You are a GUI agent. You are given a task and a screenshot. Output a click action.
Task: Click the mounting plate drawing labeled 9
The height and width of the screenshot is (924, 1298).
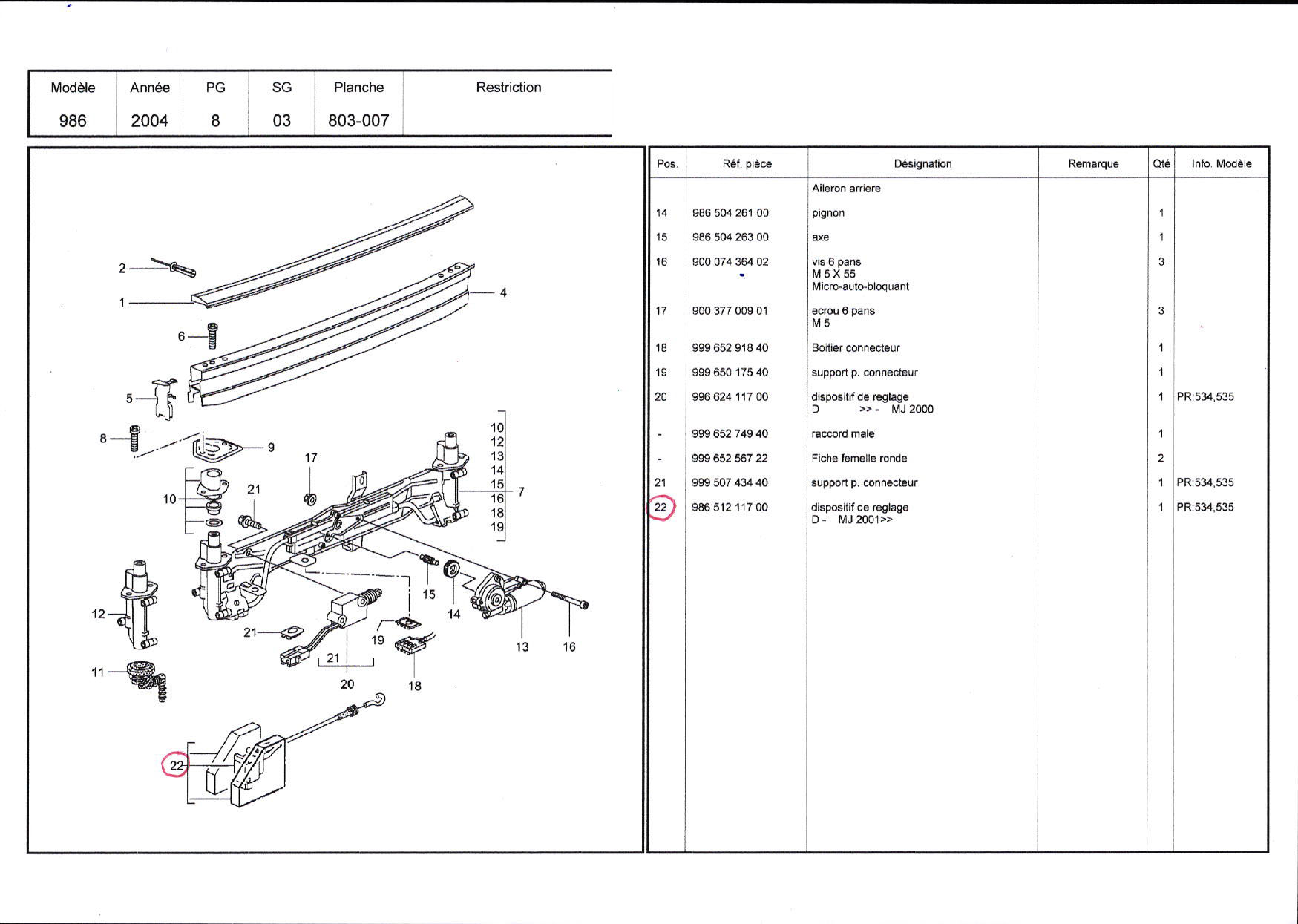tap(217, 449)
